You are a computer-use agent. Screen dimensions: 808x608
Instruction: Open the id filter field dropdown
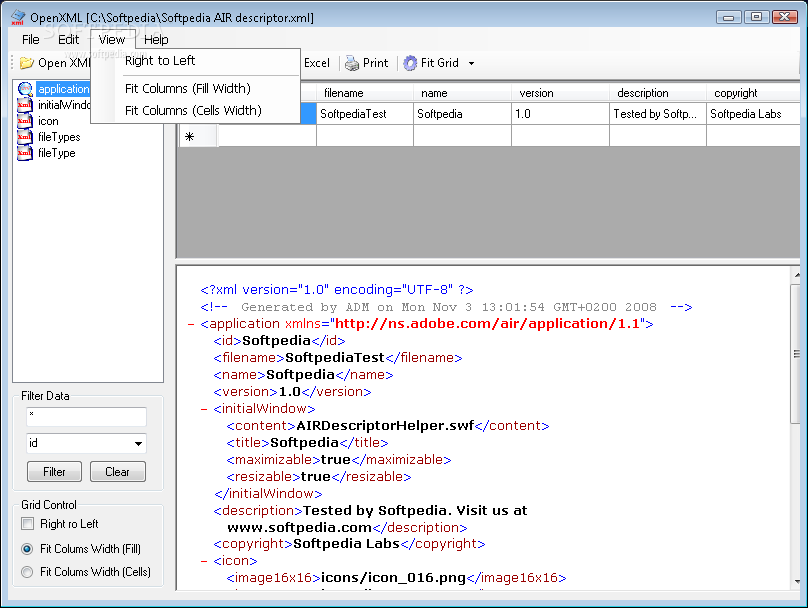tap(138, 444)
